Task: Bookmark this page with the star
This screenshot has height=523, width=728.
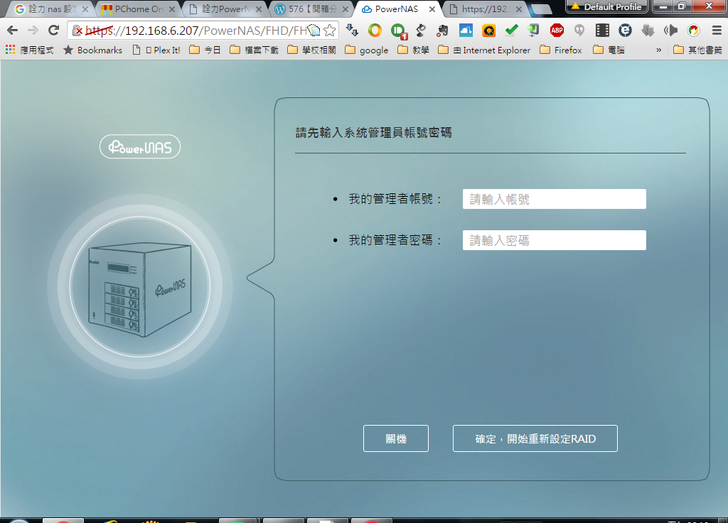Action: (330, 31)
